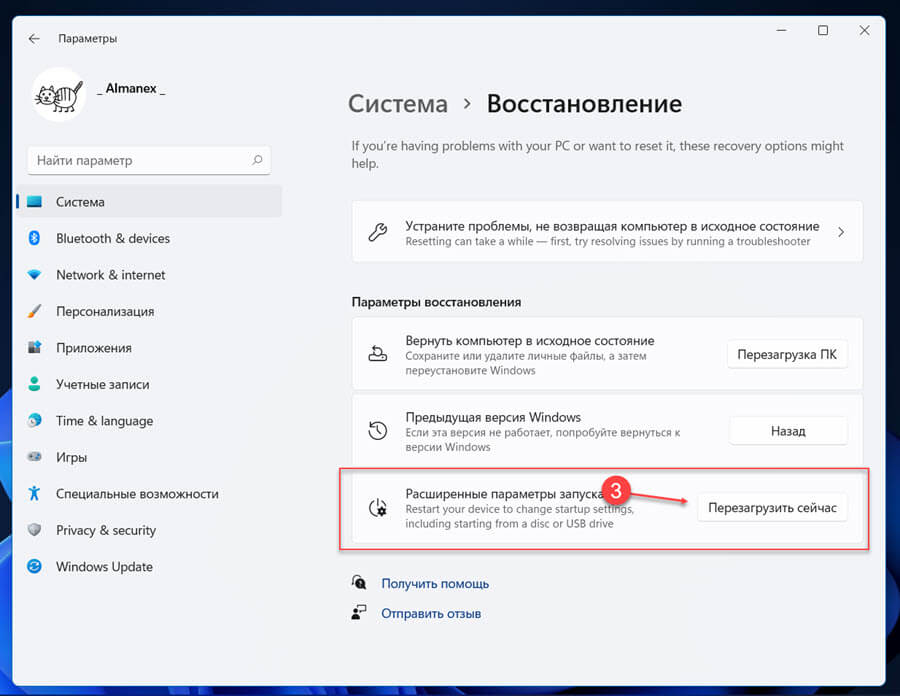Image resolution: width=900 pixels, height=696 pixels.
Task: Maximize the Параметры window
Action: pyautogui.click(x=823, y=30)
